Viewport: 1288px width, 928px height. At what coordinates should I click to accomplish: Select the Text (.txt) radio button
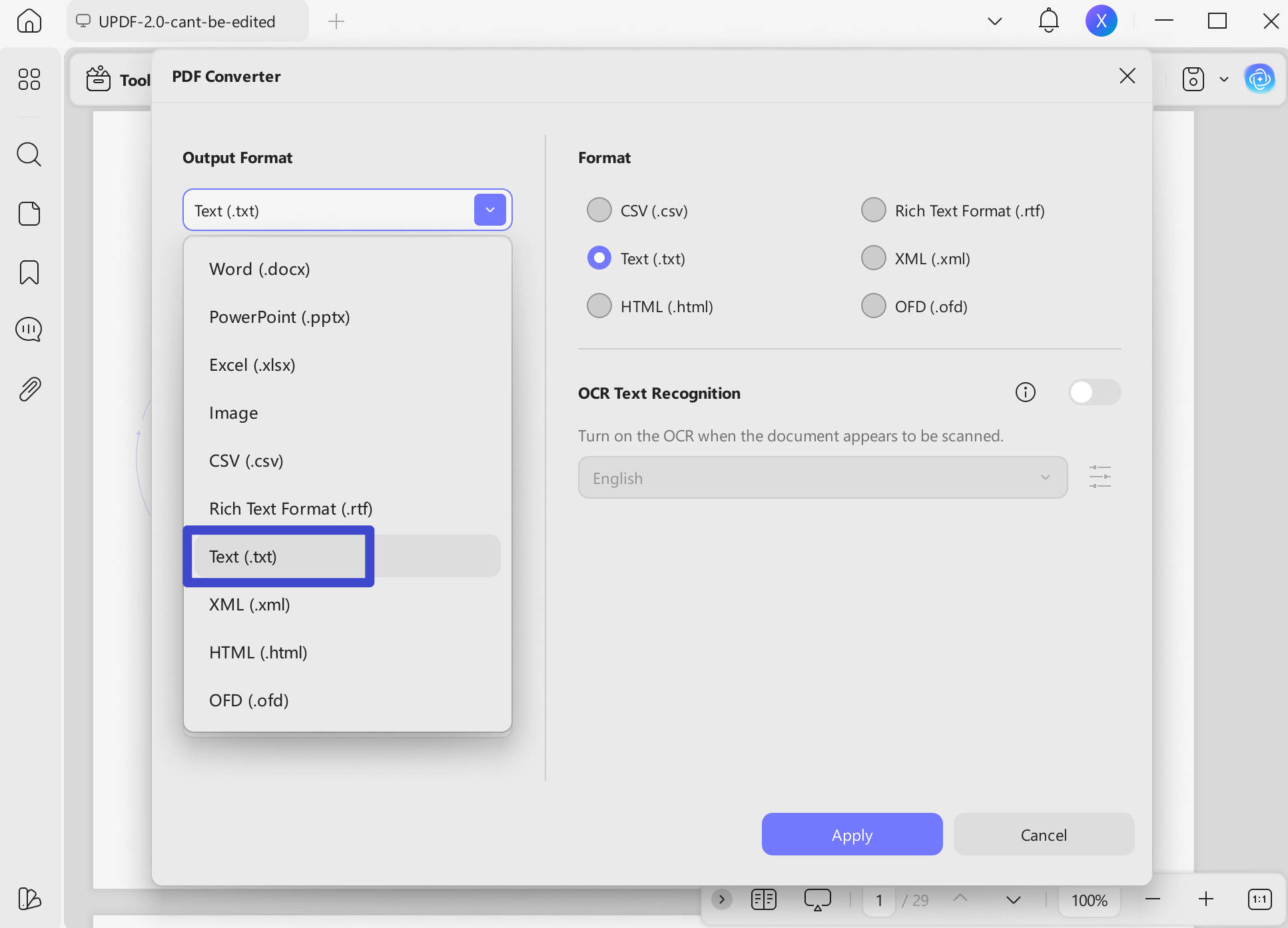coord(599,258)
